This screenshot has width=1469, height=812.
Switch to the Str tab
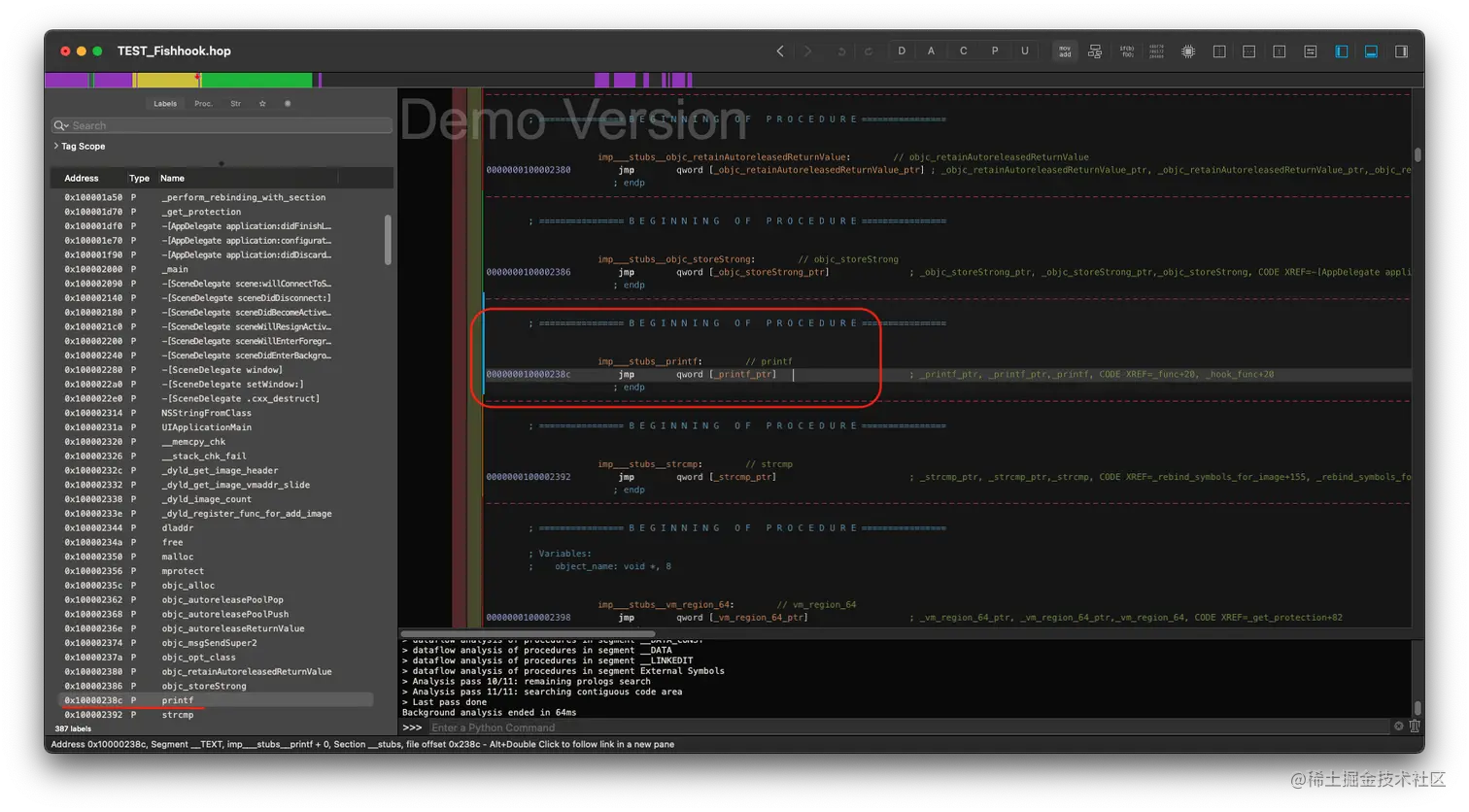pos(235,104)
